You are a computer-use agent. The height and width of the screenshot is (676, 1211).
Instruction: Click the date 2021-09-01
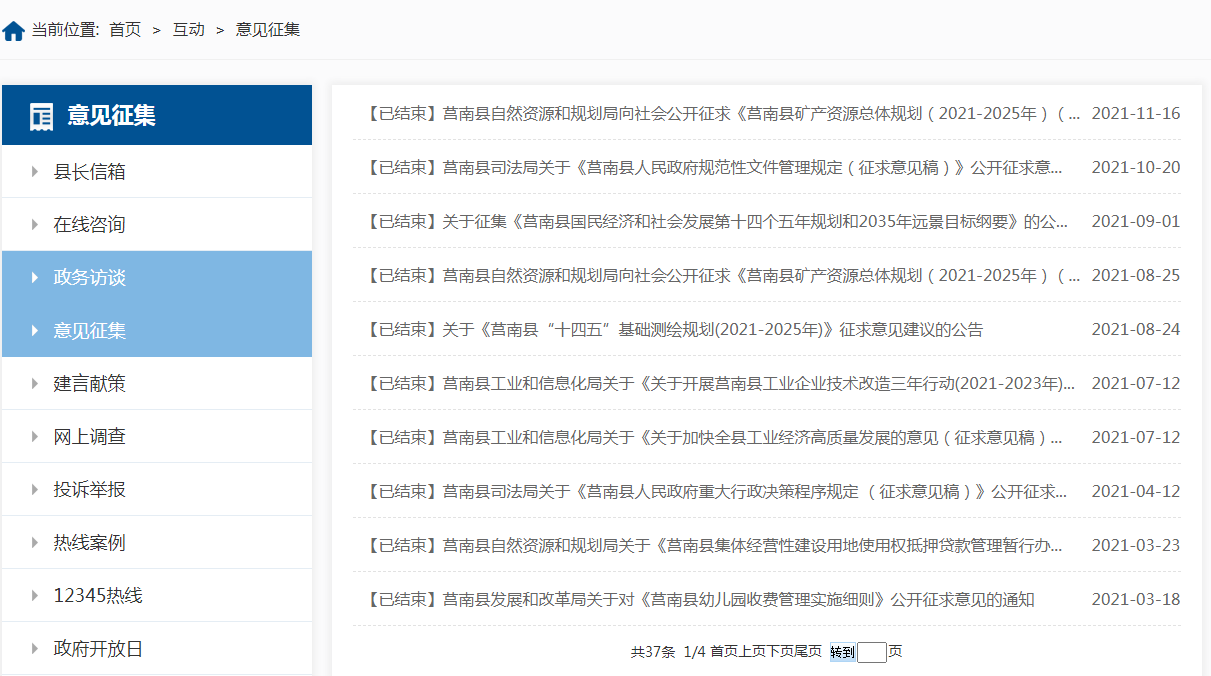[x=1135, y=221]
